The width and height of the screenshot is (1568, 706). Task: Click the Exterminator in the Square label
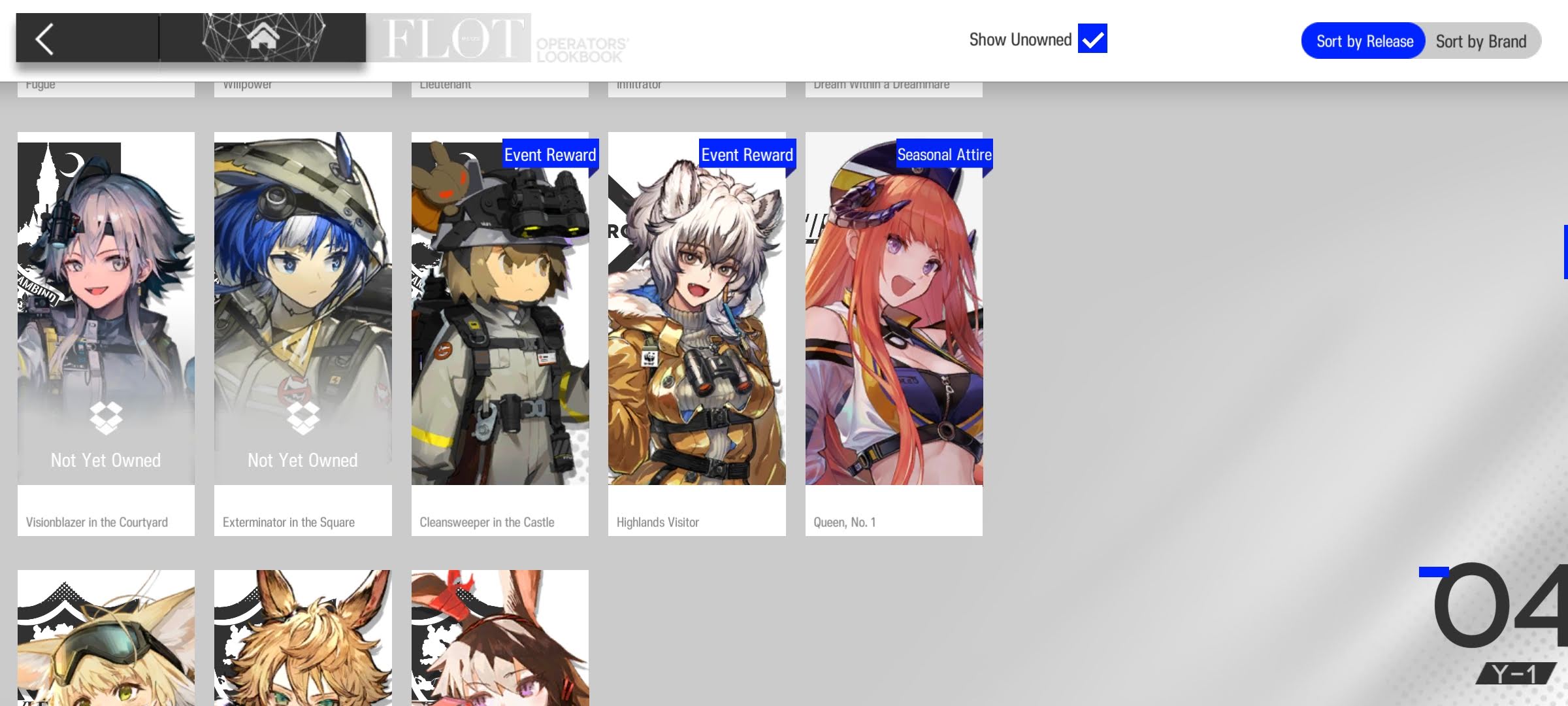tap(289, 522)
